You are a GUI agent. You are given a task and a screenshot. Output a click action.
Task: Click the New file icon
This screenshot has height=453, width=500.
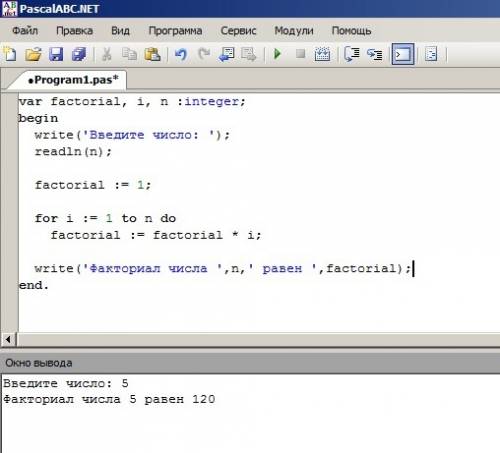[x=10, y=54]
